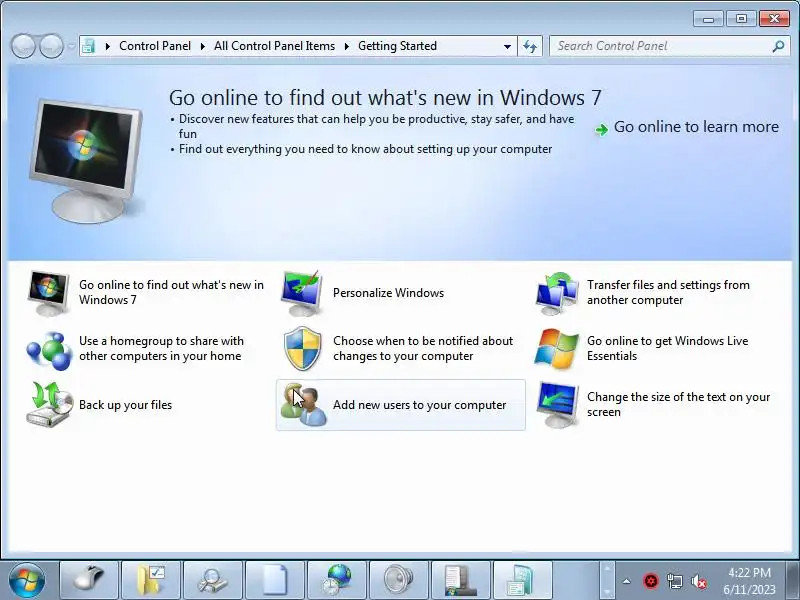The image size is (800, 600).
Task: Maximize the Getting Started window
Action: tap(741, 19)
